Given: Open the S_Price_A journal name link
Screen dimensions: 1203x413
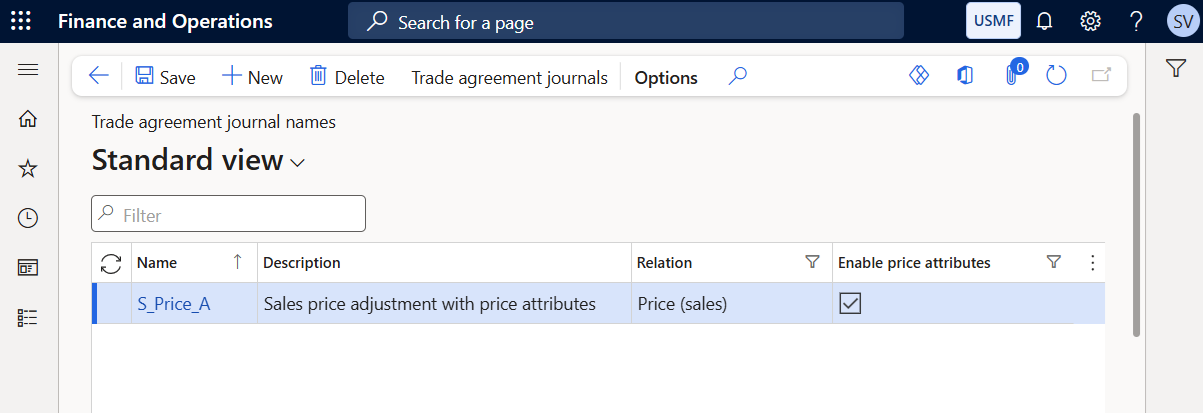Looking at the screenshot, I should pyautogui.click(x=173, y=304).
